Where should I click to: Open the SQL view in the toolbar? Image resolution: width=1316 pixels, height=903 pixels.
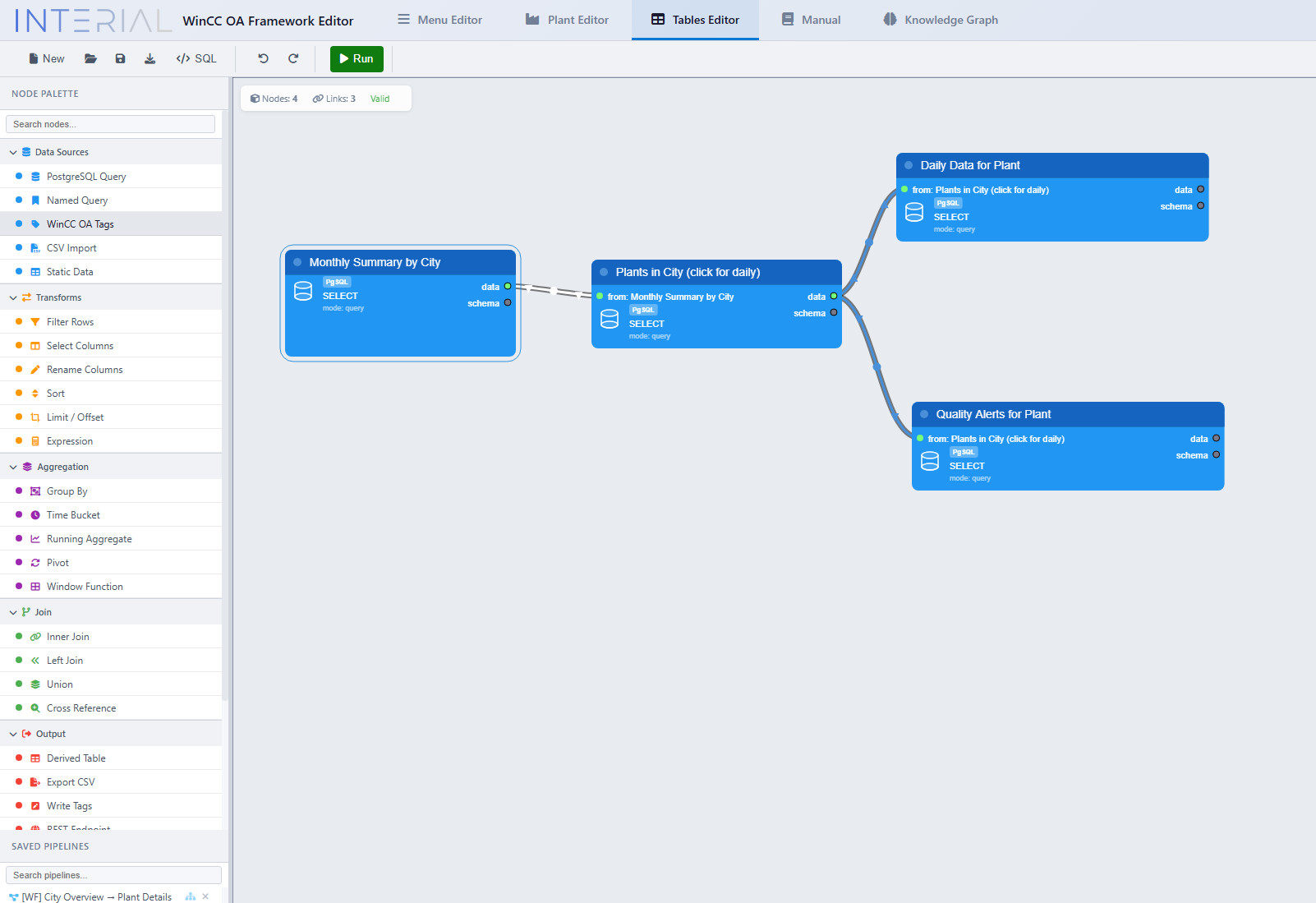(x=196, y=58)
